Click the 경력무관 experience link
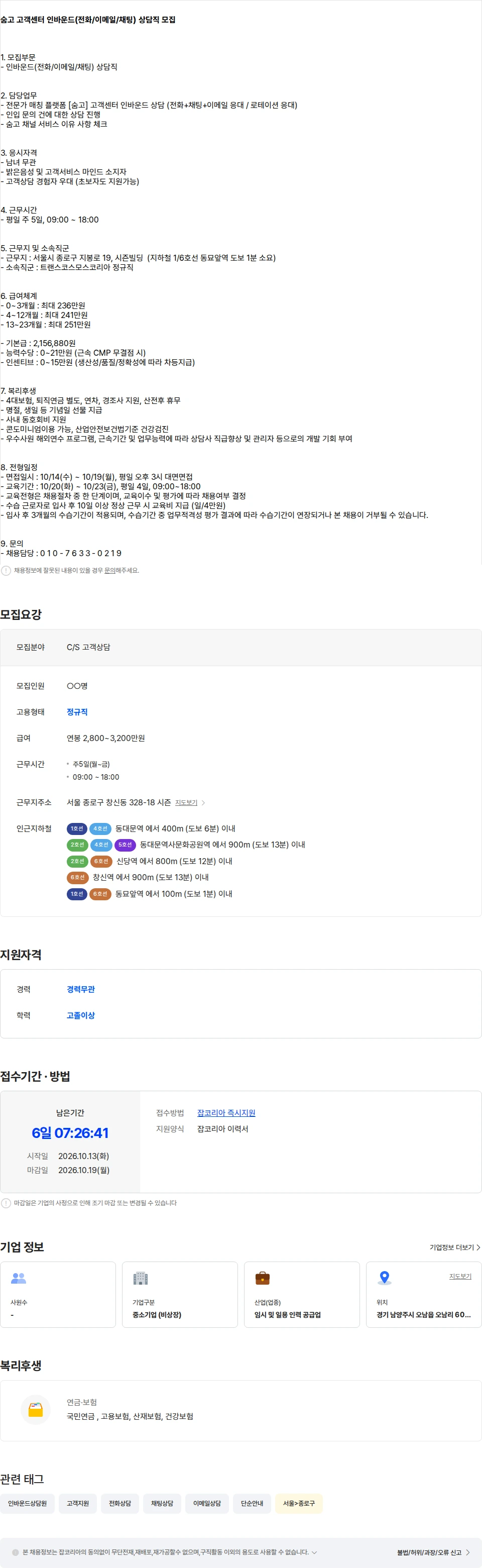This screenshot has width=482, height=1568. click(x=81, y=990)
